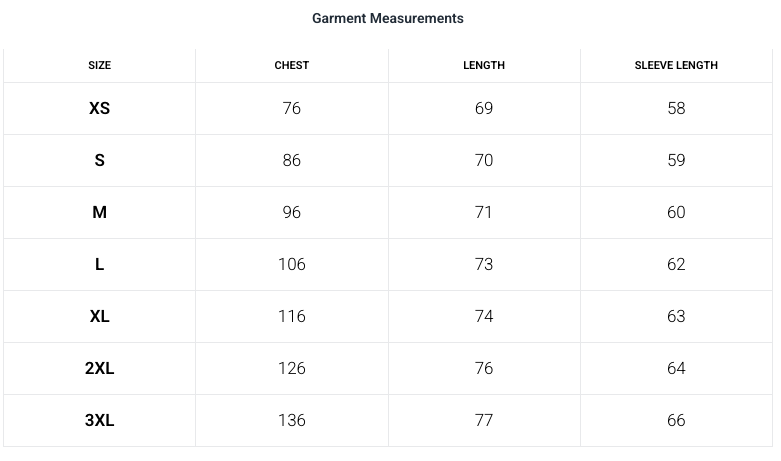Click sleeve length value 64 for 2XL
The height and width of the screenshot is (461, 781).
coord(676,368)
